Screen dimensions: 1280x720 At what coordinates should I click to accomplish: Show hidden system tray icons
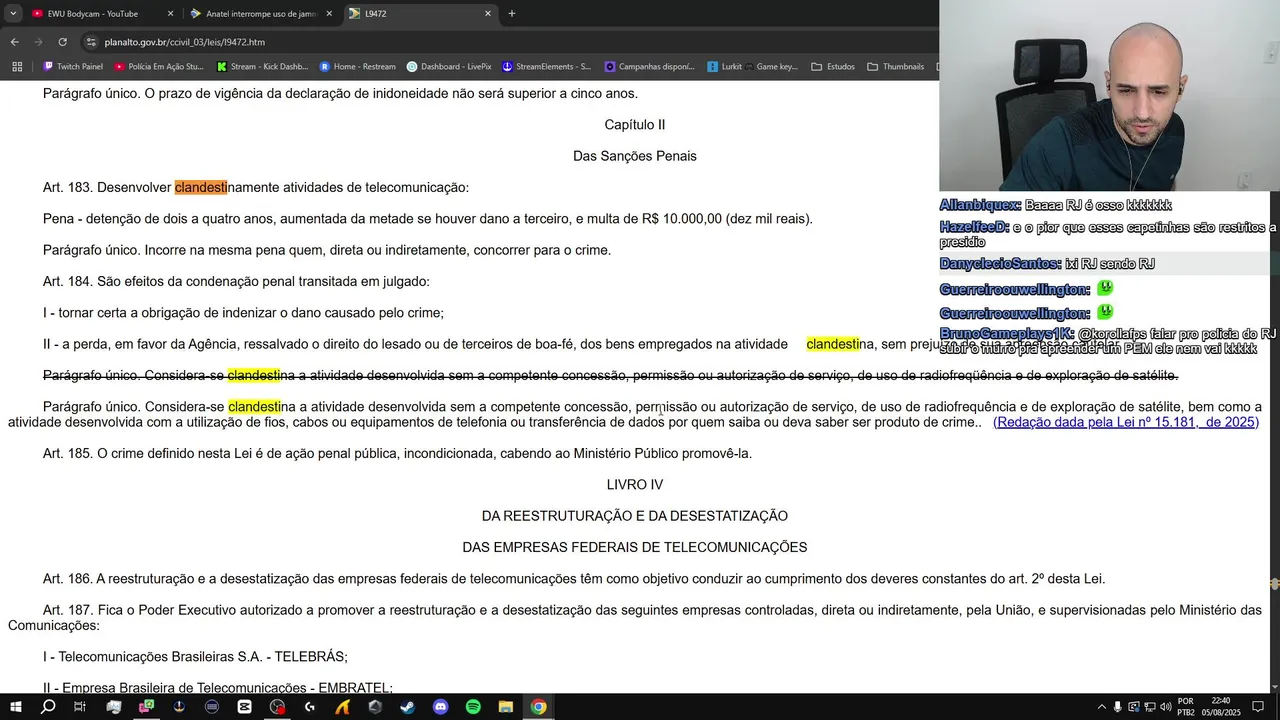1101,707
